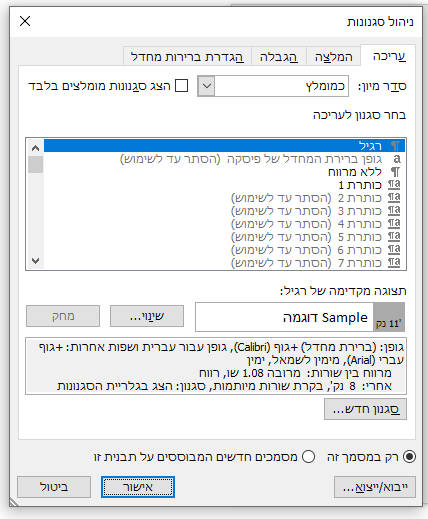This screenshot has height=519, width=428.
Task: Click the style list scroll-up arrow
Action: (x=35, y=148)
